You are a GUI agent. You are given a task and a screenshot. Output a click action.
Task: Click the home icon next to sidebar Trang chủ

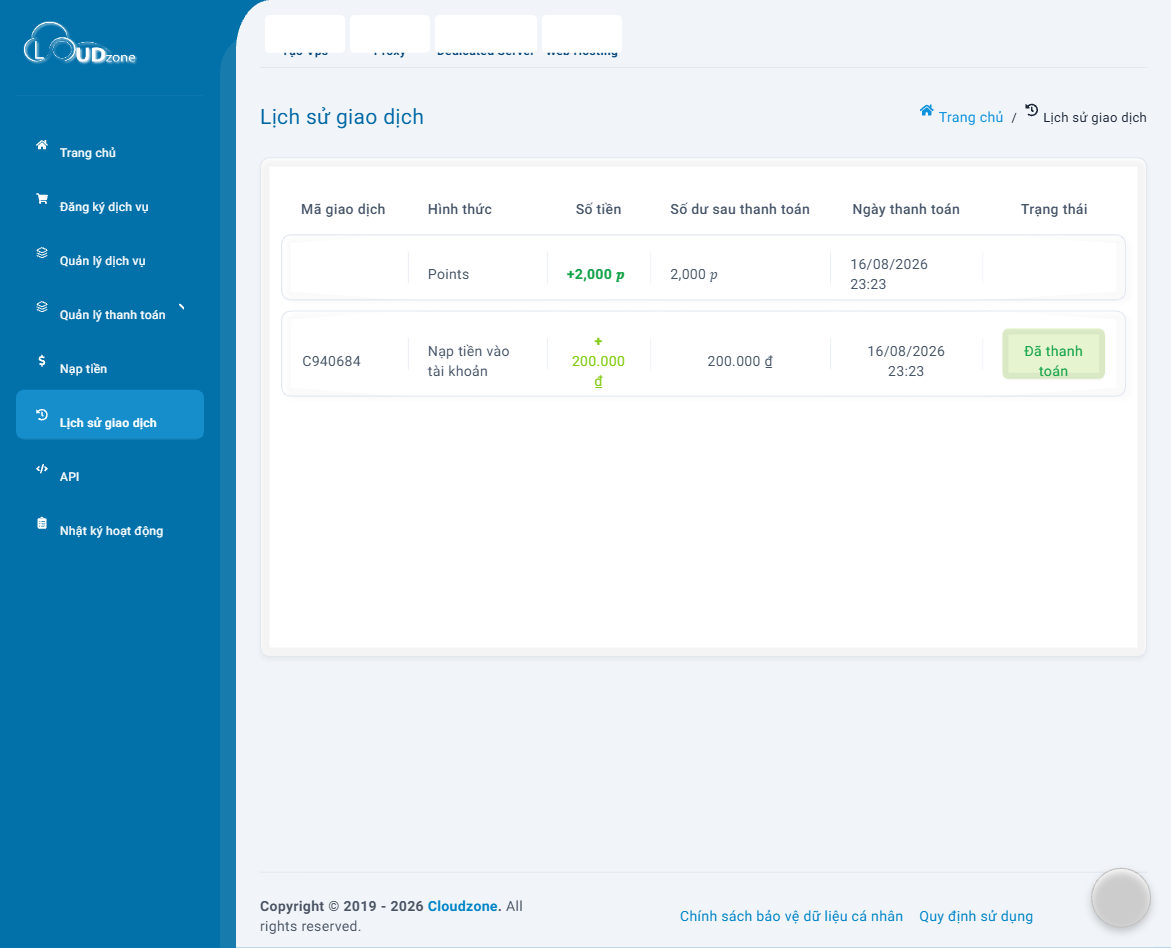click(42, 145)
